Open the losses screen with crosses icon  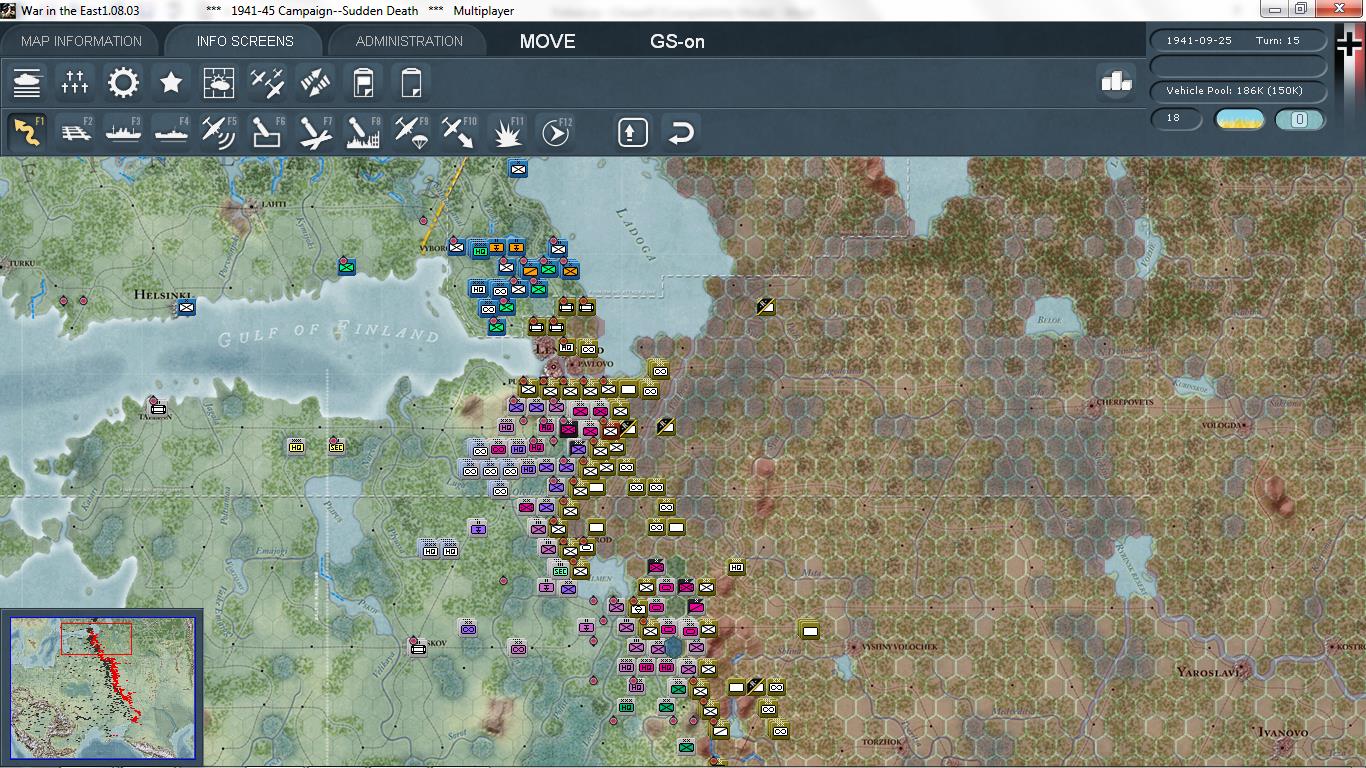pyautogui.click(x=75, y=83)
